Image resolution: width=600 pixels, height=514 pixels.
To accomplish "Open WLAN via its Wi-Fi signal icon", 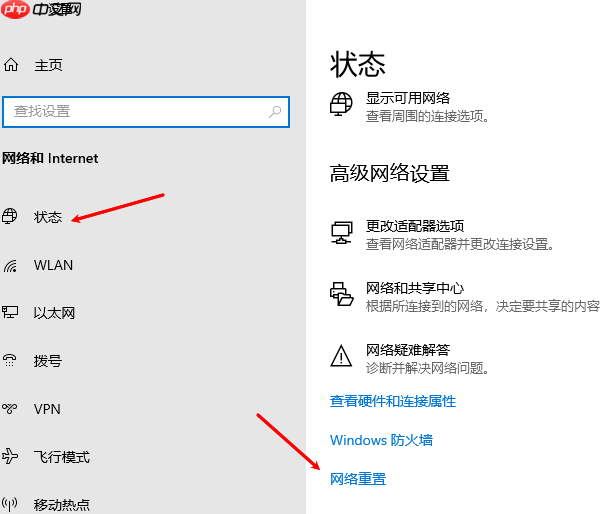I will pyautogui.click(x=11, y=265).
